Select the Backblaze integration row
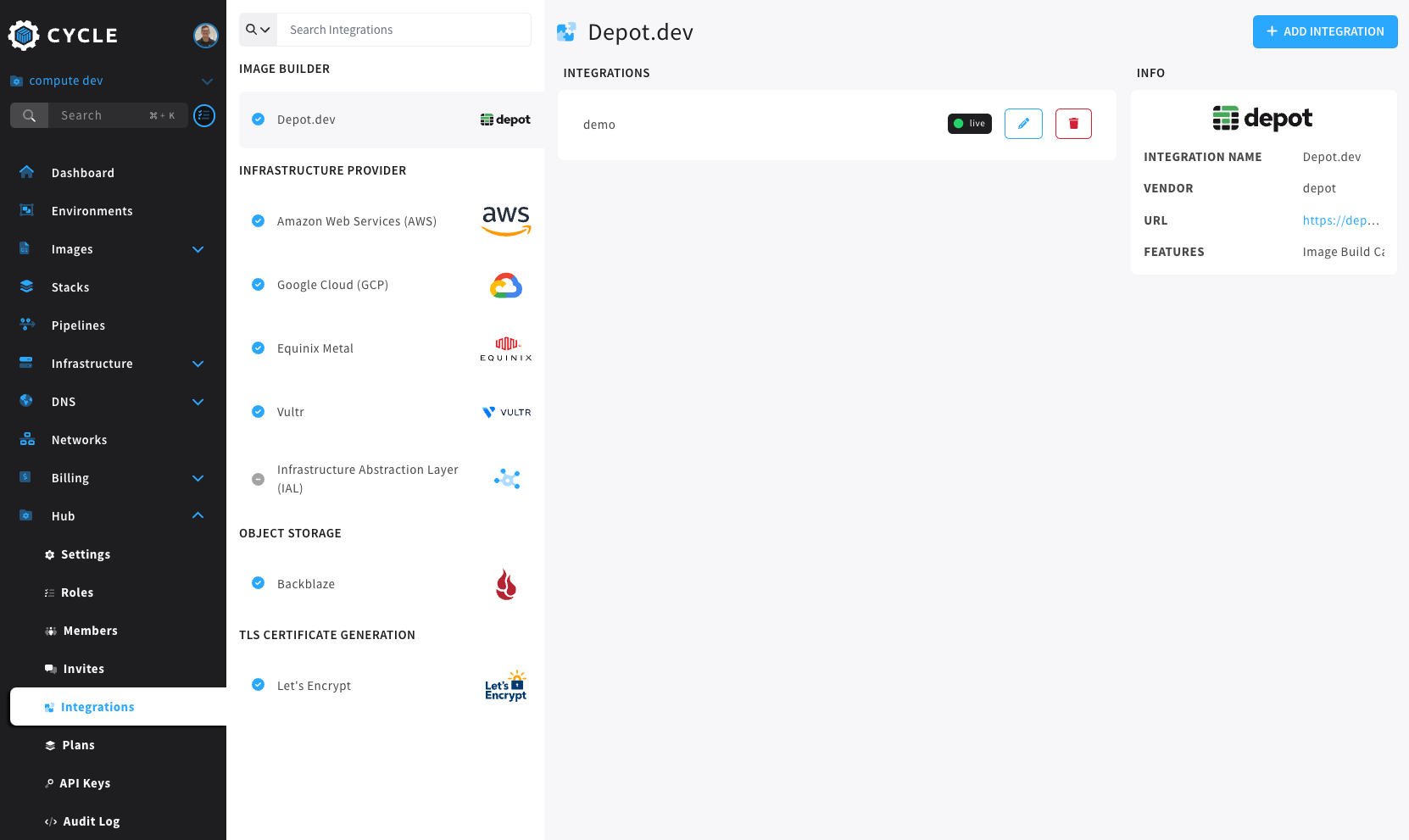The image size is (1409, 840). [392, 584]
